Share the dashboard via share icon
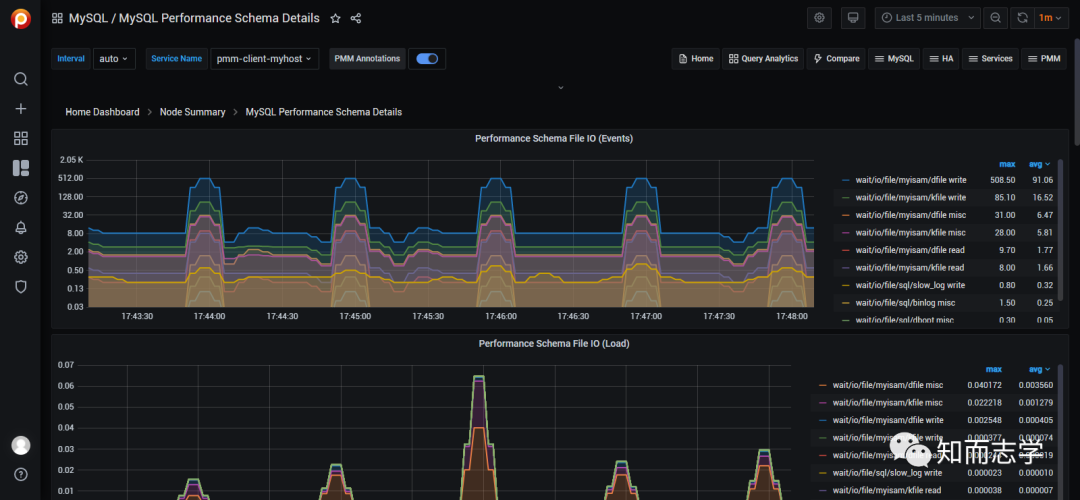 point(356,19)
